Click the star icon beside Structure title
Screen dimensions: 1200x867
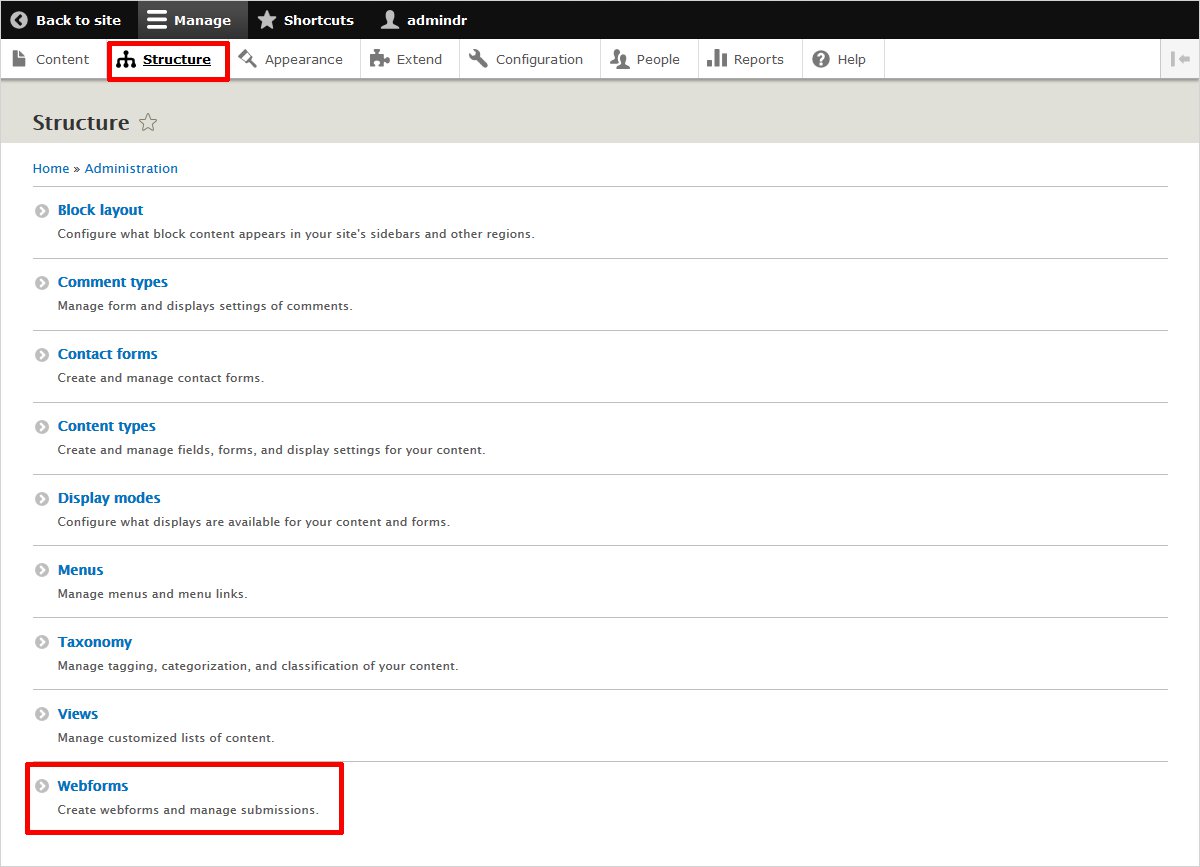click(x=148, y=123)
